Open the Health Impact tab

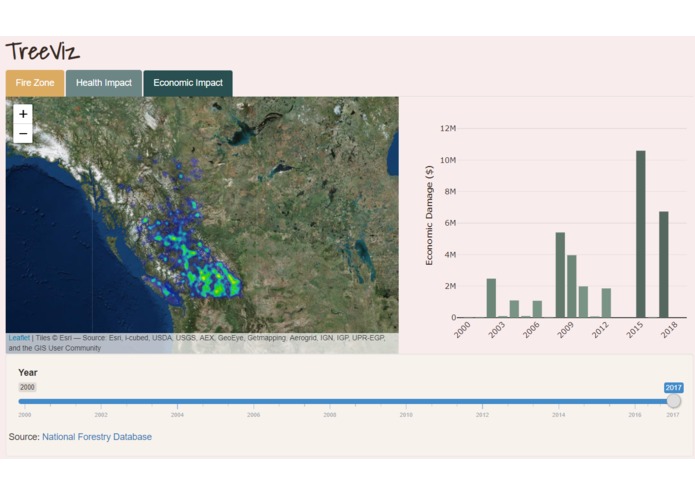(104, 83)
